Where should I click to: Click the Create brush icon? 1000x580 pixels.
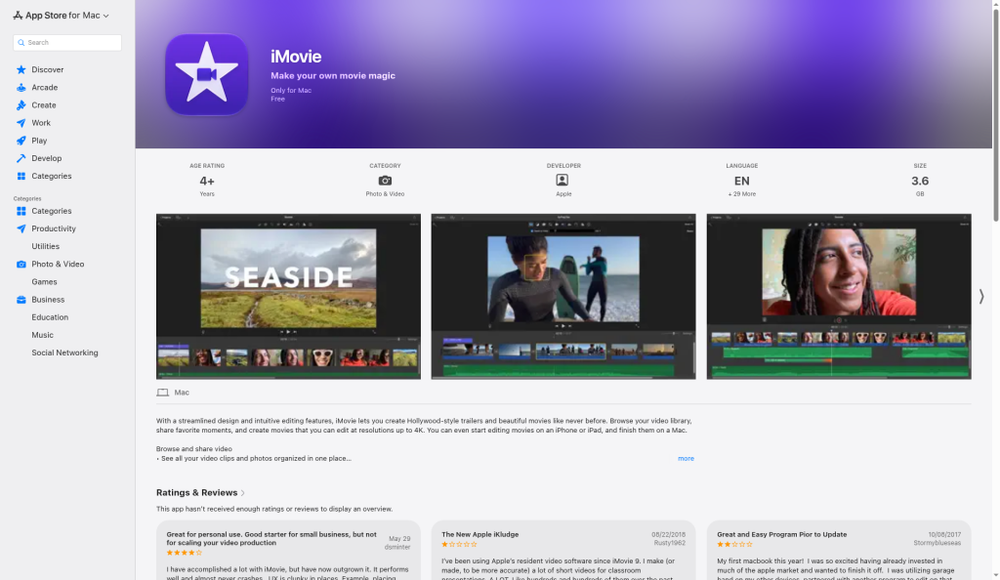(x=21, y=105)
